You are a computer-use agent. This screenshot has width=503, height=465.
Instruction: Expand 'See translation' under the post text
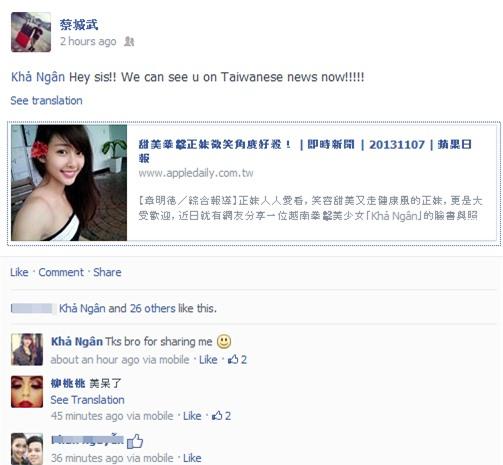[46, 100]
